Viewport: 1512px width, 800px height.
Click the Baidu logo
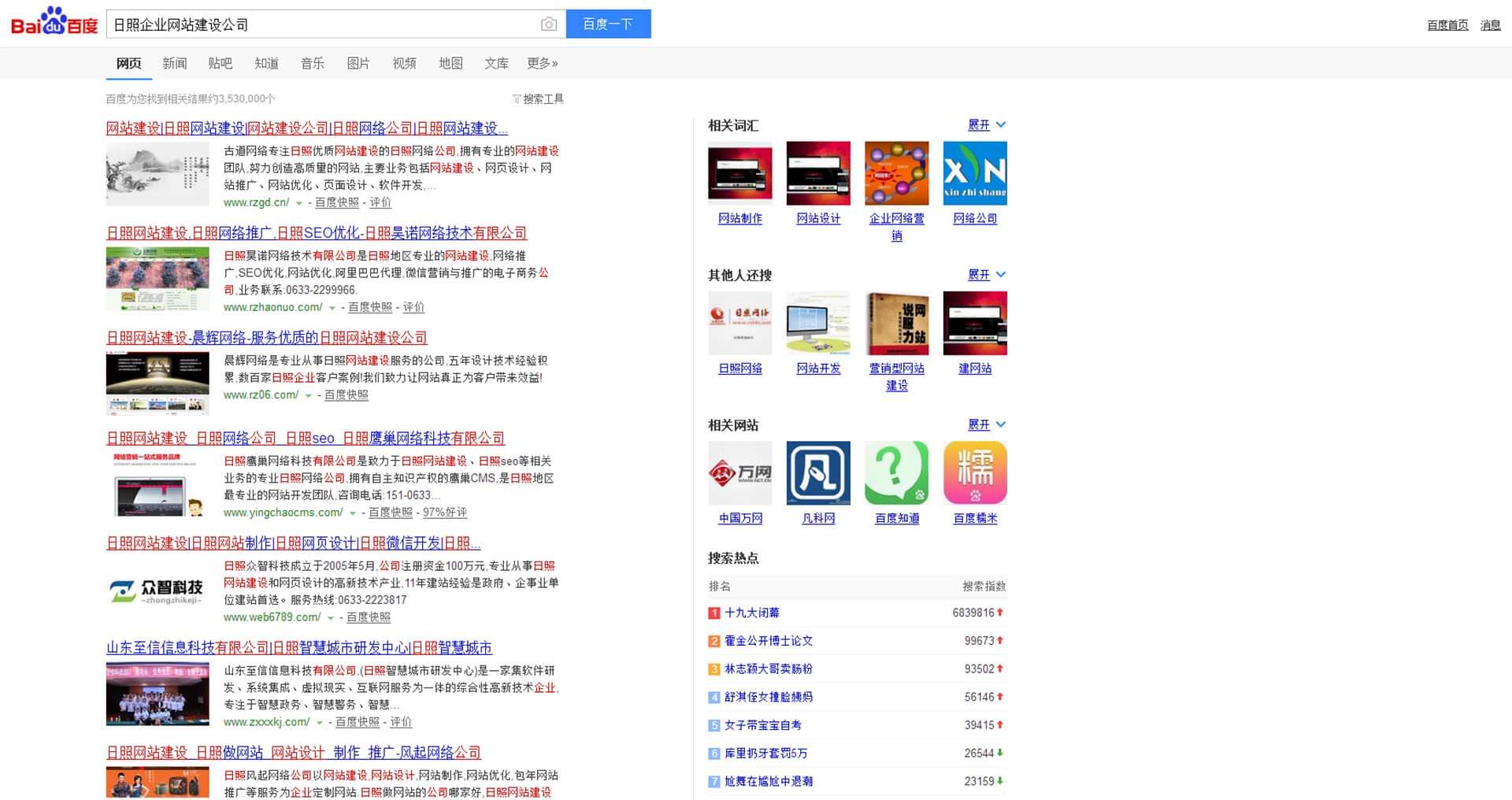54,22
